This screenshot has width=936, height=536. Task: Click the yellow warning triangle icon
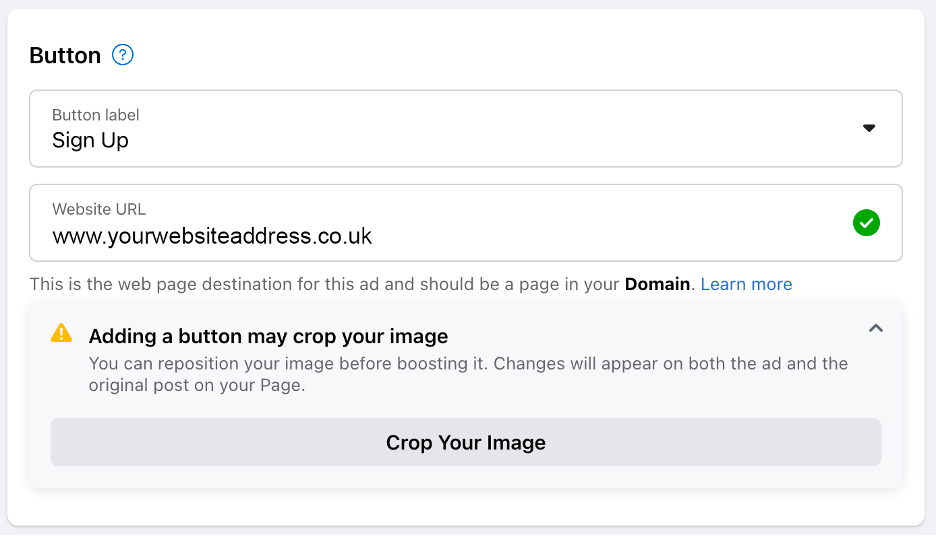(62, 333)
